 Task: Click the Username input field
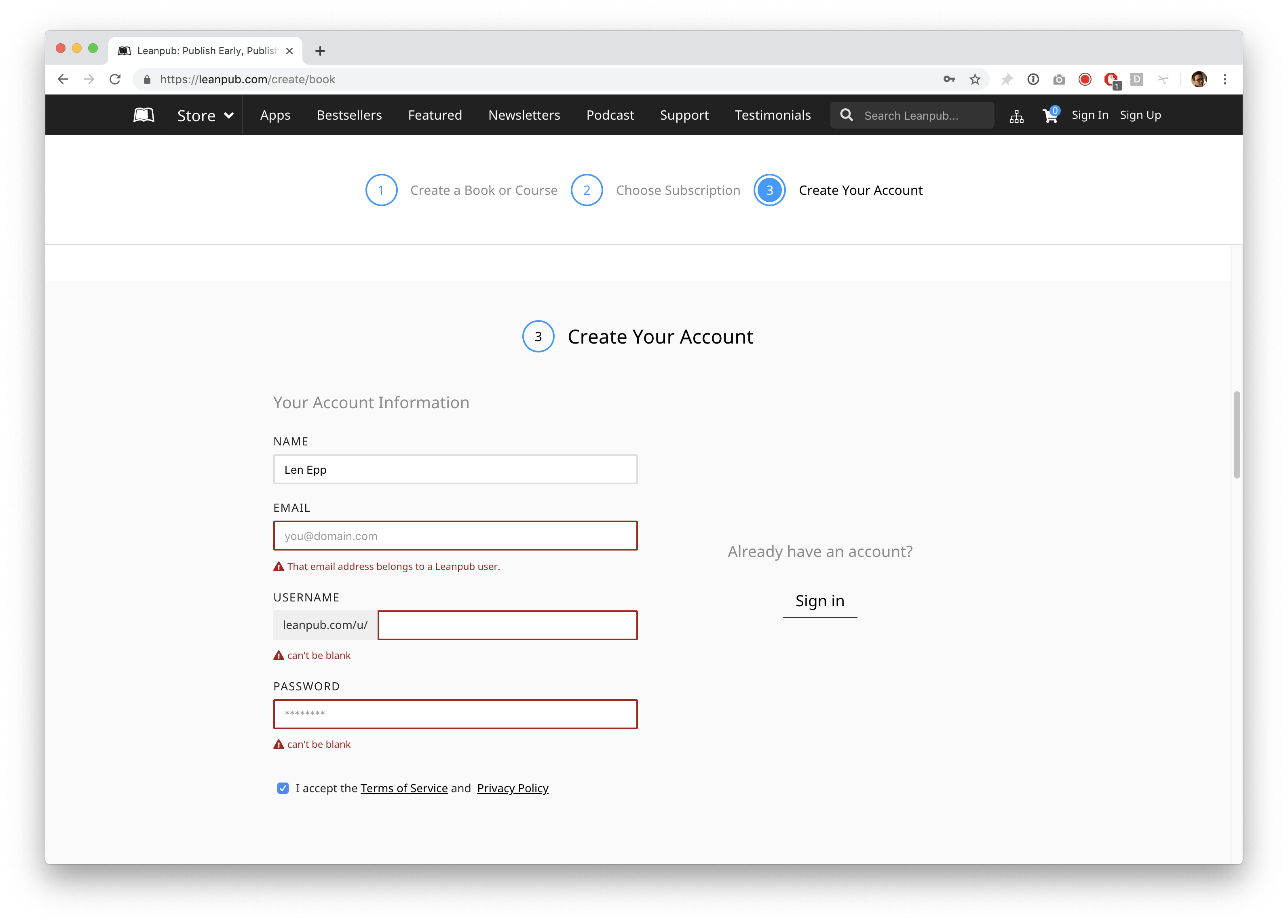pyautogui.click(x=508, y=625)
